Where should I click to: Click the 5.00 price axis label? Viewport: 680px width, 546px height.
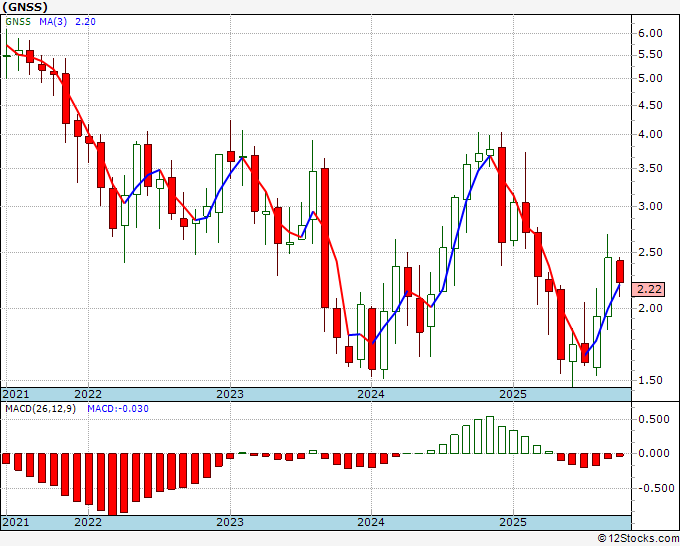point(650,78)
